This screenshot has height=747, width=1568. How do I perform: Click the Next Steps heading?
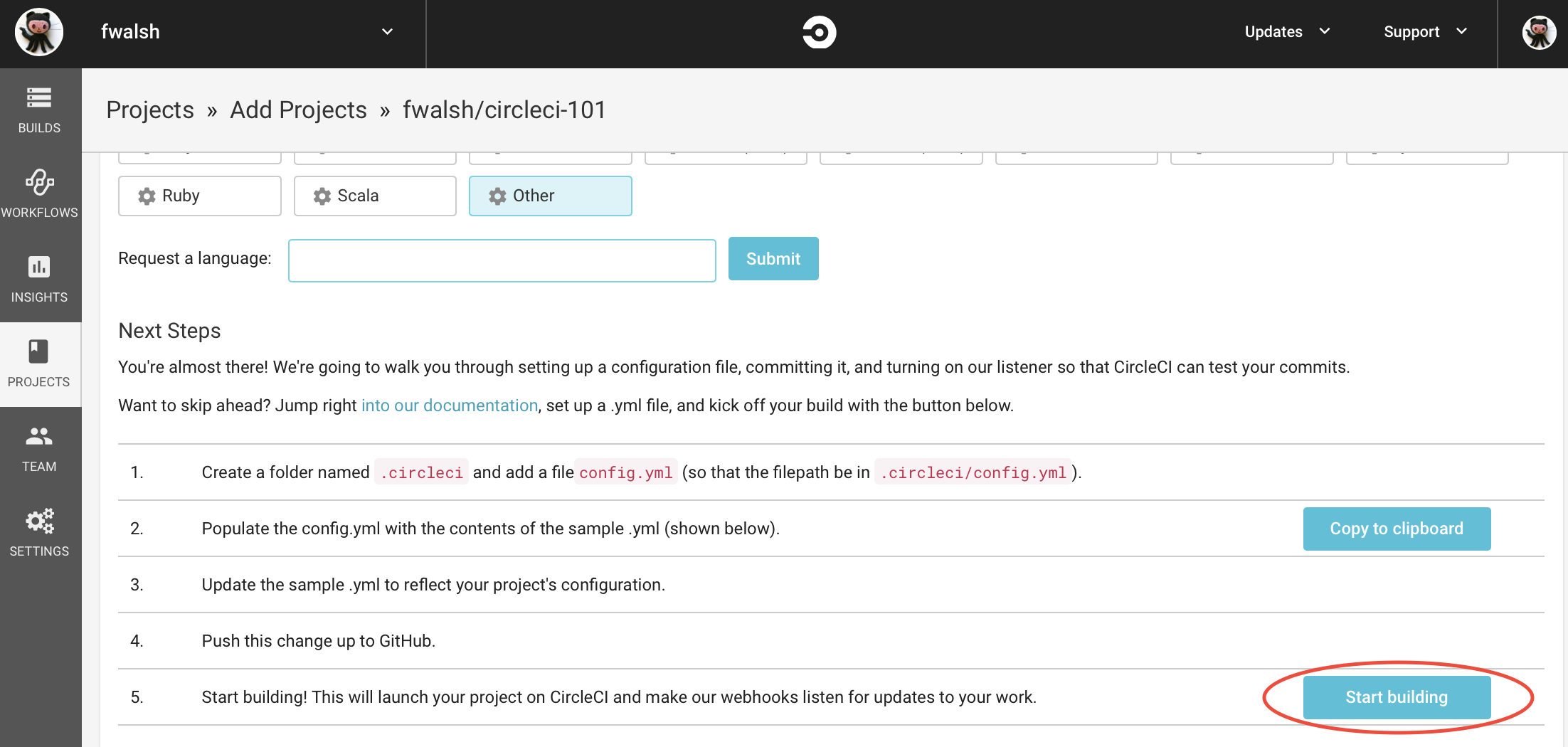point(169,331)
